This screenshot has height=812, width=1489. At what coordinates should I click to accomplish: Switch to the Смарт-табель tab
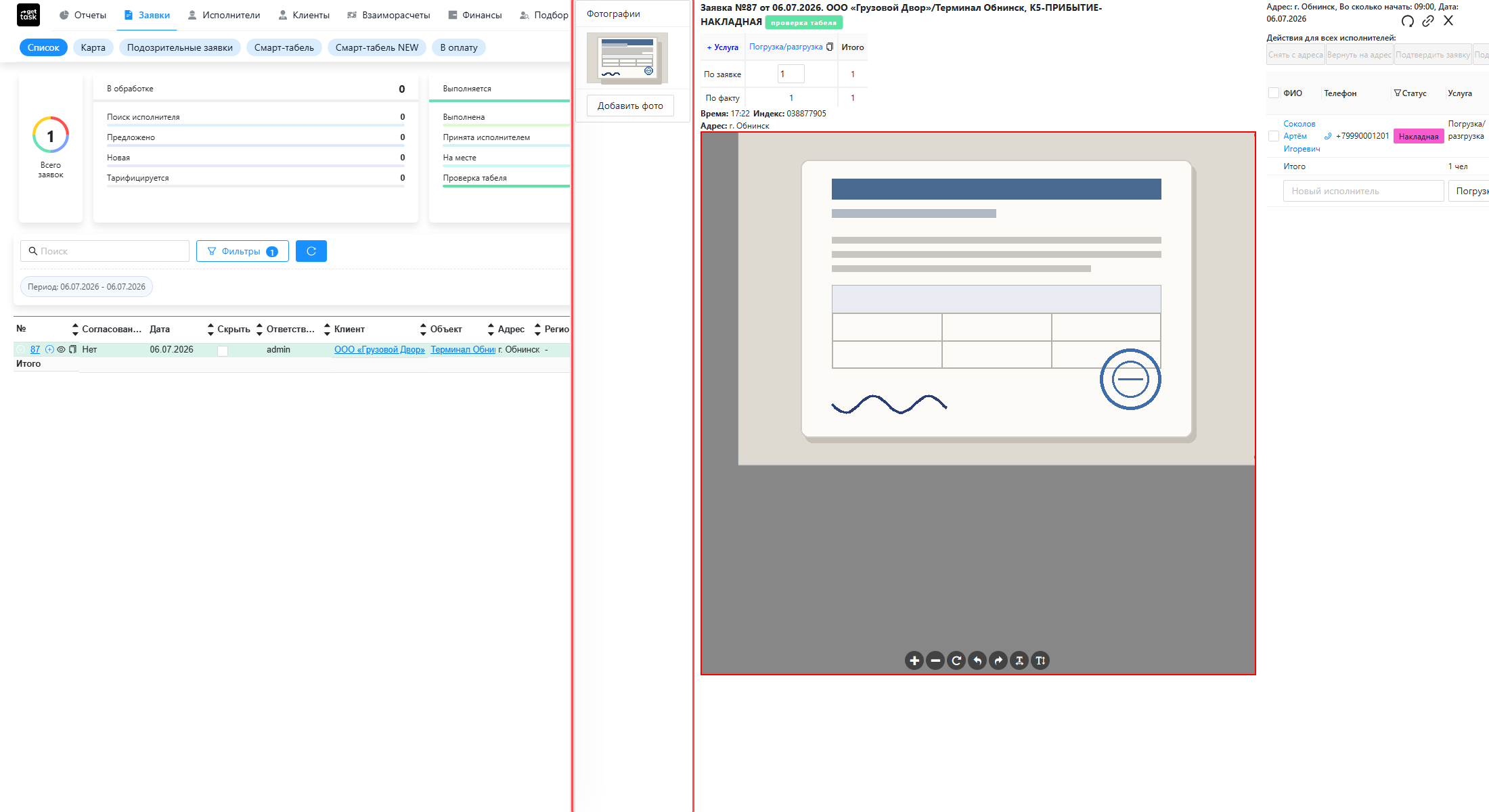(x=284, y=47)
